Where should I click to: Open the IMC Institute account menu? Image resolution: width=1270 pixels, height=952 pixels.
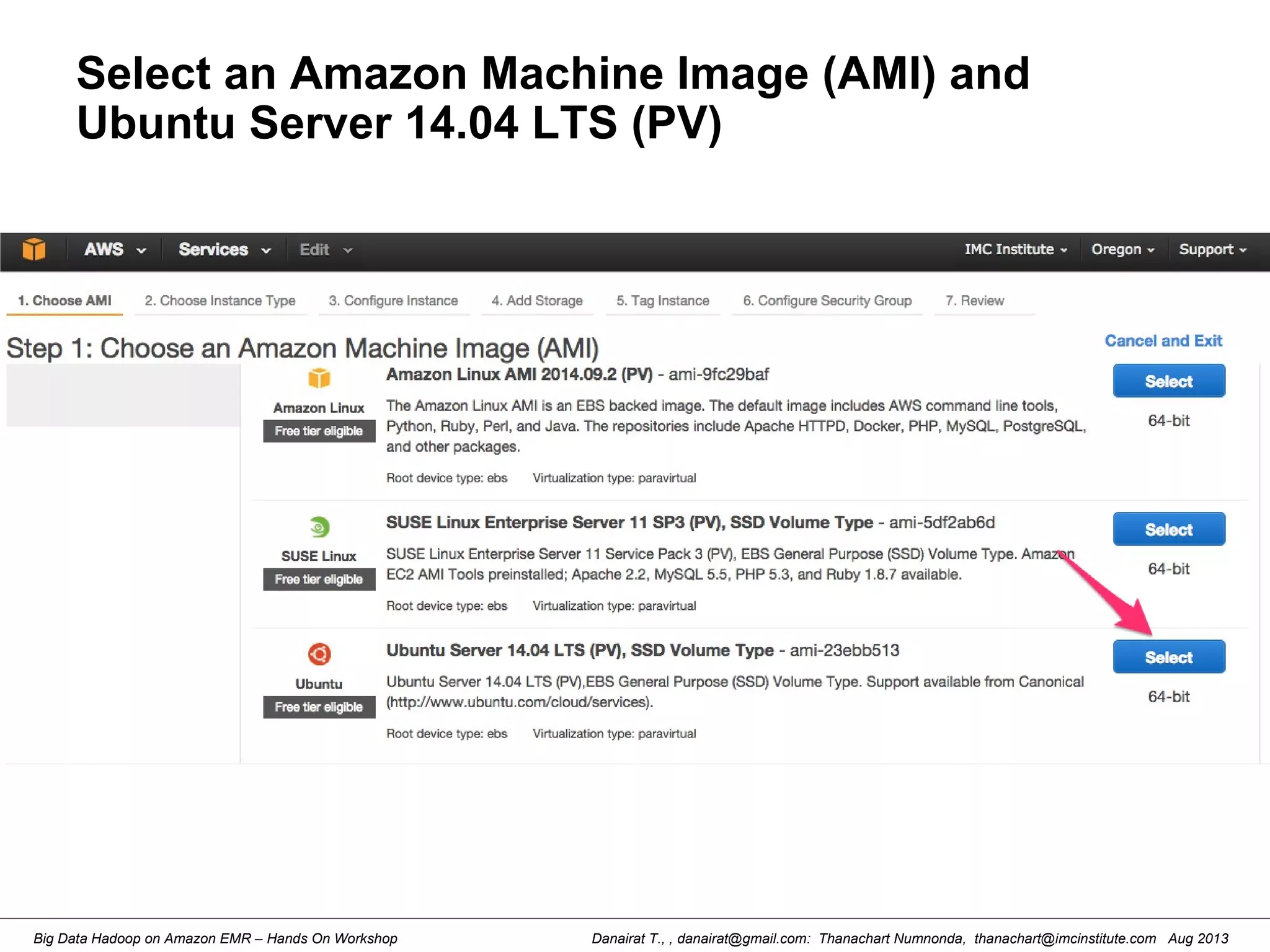tap(1016, 249)
